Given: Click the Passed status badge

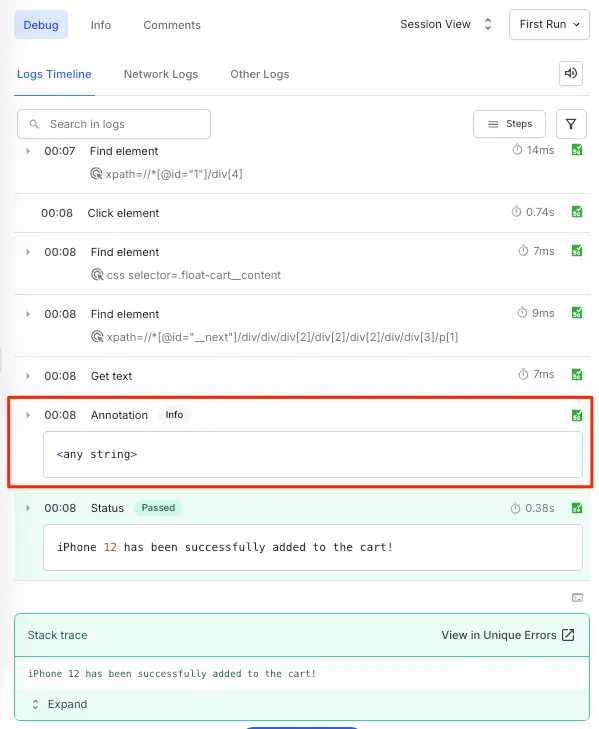Looking at the screenshot, I should (158, 508).
